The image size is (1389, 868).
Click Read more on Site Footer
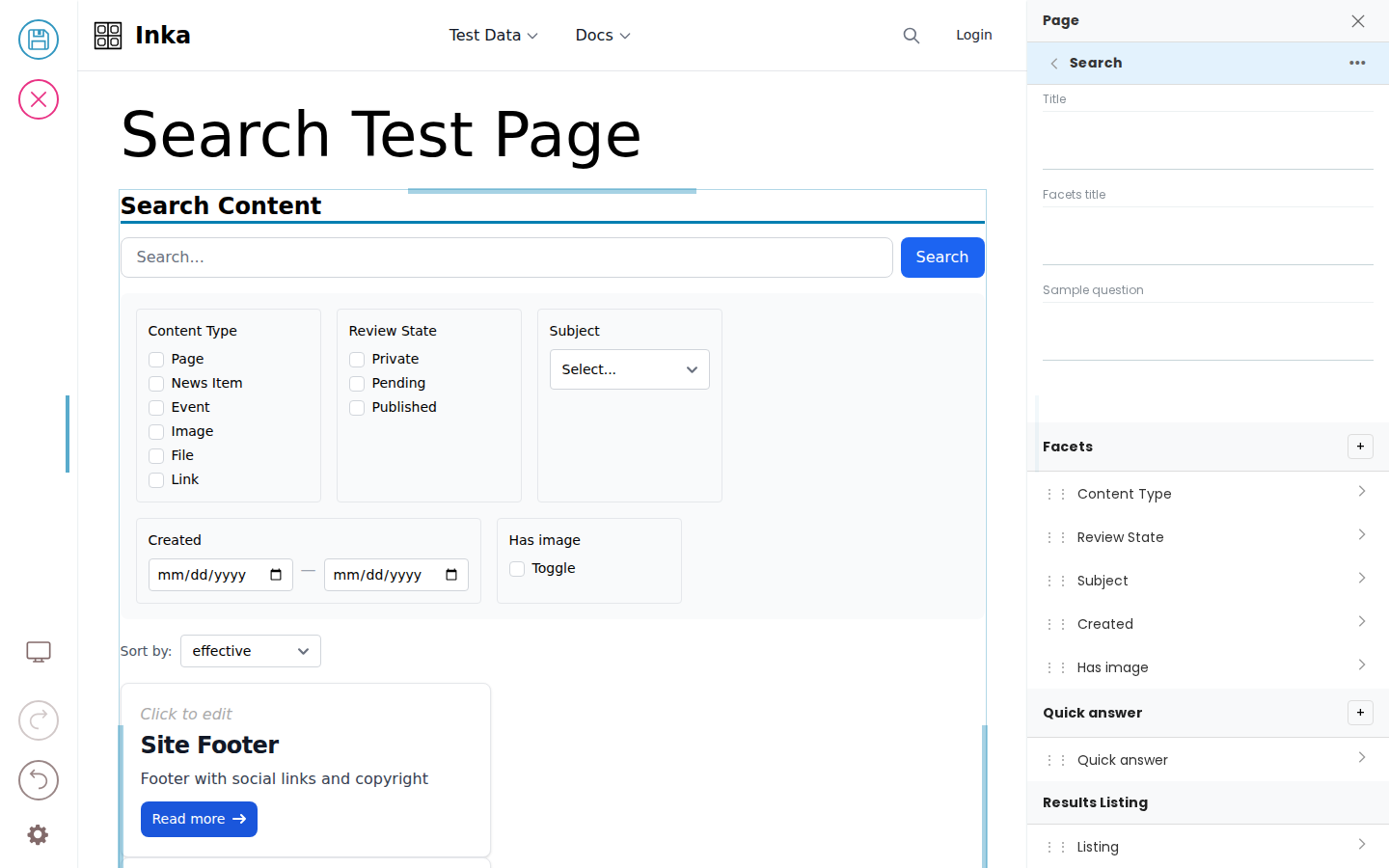coord(199,819)
